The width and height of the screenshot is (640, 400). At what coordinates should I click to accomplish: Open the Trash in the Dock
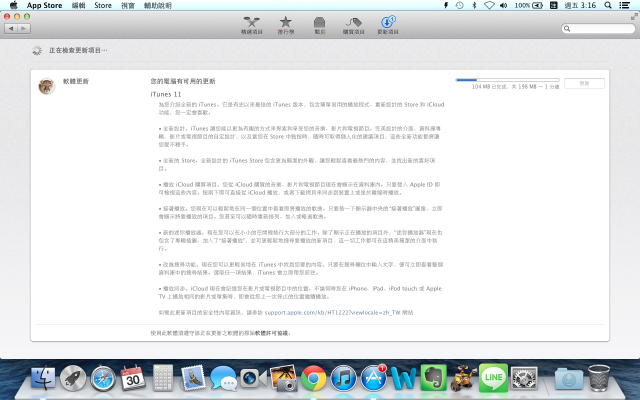[x=599, y=378]
